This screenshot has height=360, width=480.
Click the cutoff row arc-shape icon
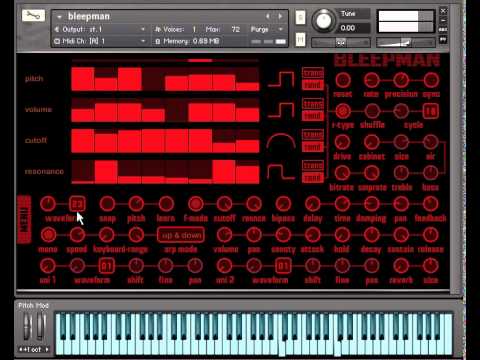[281, 141]
